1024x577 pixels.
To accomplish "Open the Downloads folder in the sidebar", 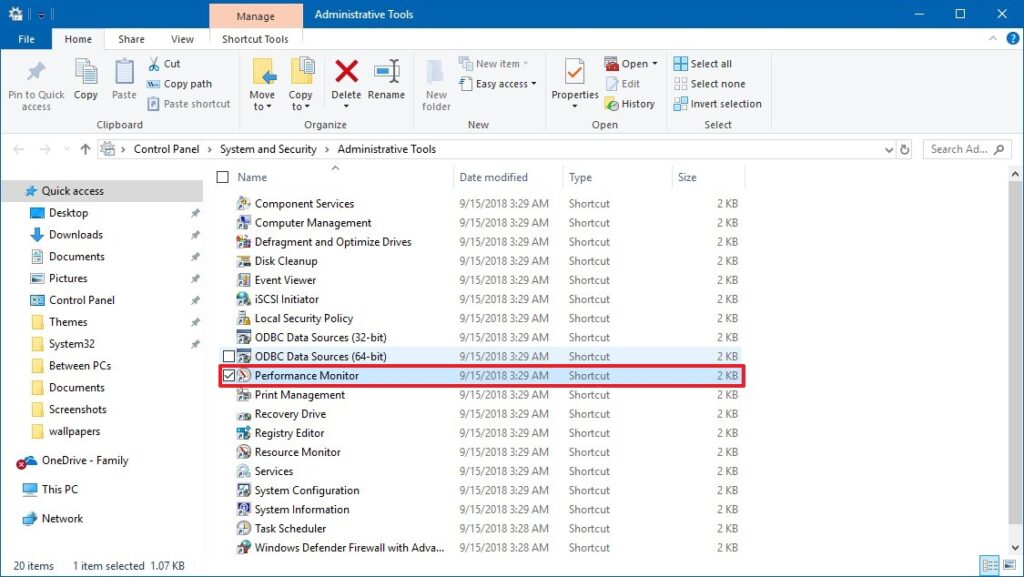I will tap(76, 235).
